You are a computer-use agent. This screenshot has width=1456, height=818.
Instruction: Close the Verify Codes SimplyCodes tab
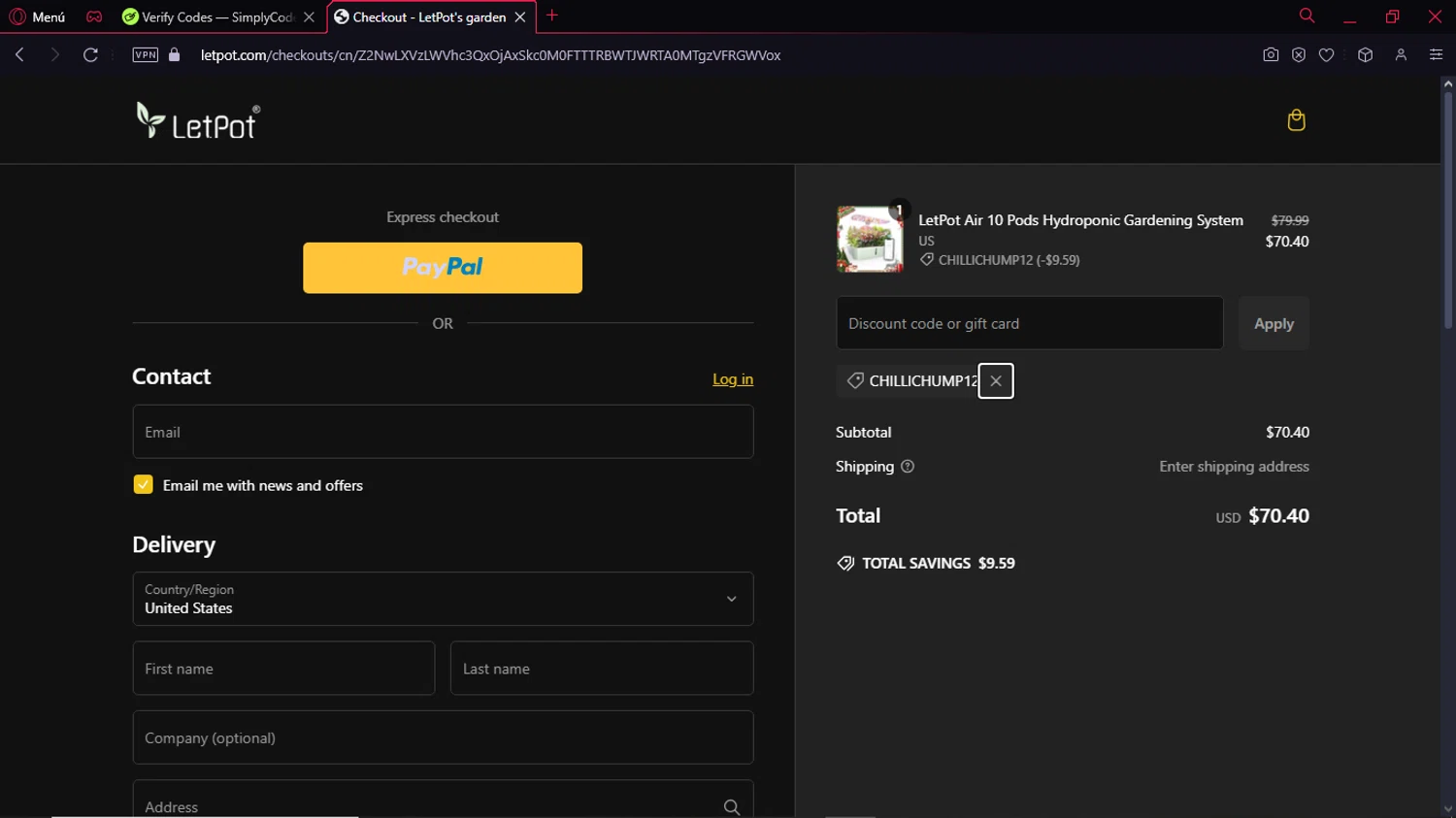309,16
